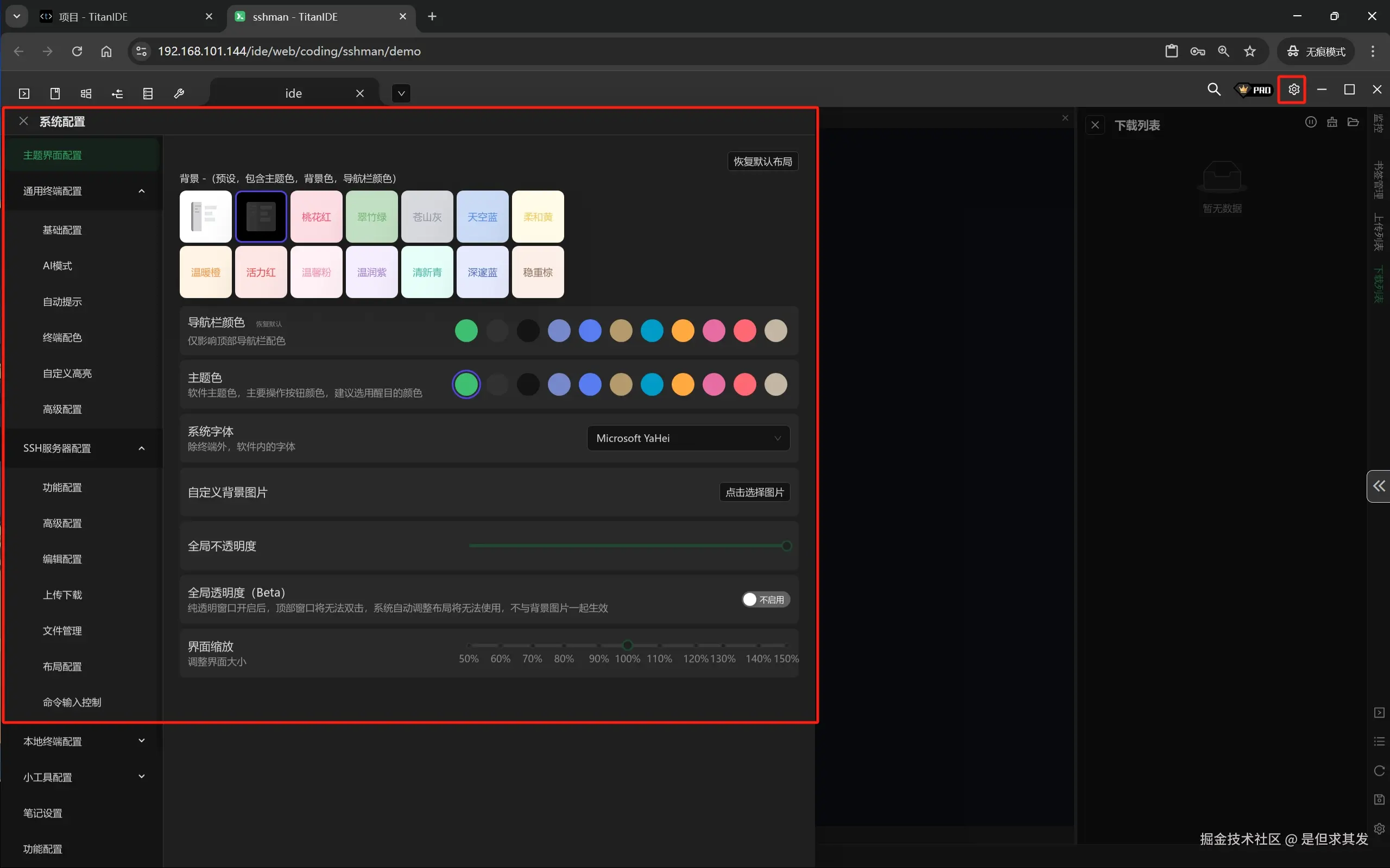Click the double-chevron collapse panel icon at right edge

[x=1379, y=486]
